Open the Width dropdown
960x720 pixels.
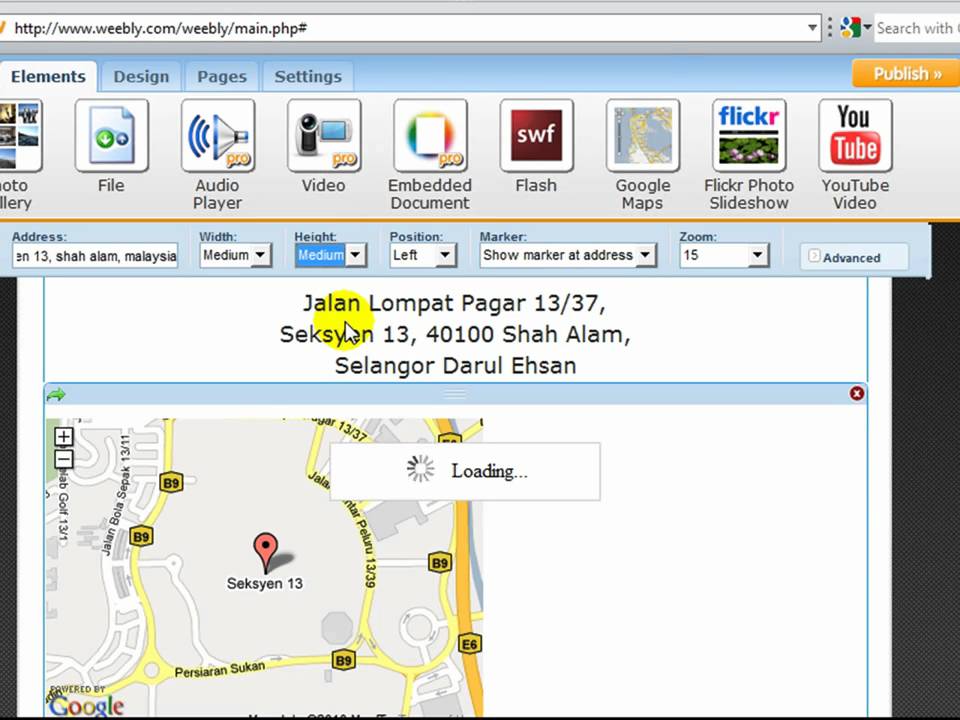(235, 255)
